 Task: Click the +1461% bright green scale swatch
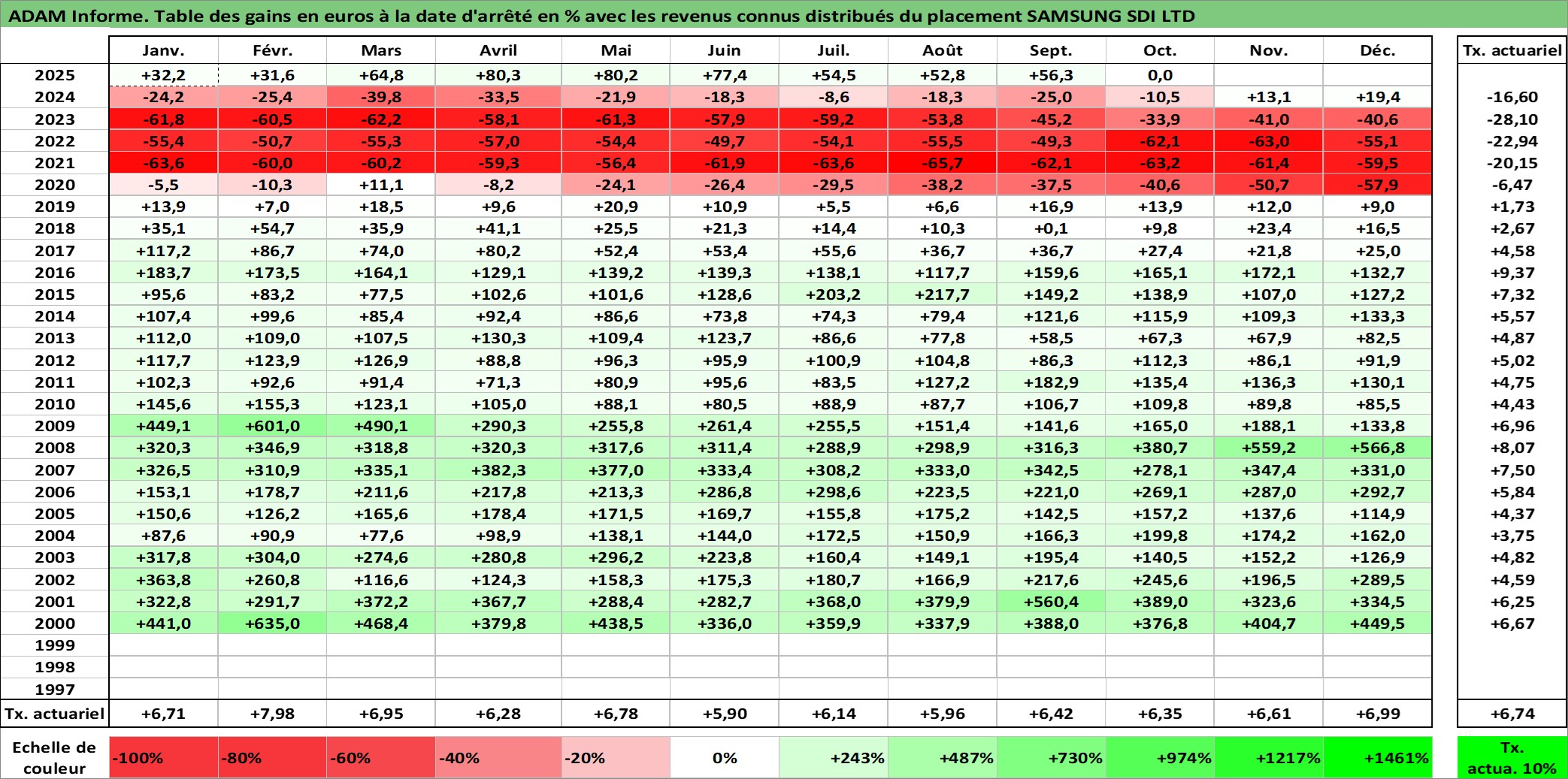pos(1378,757)
